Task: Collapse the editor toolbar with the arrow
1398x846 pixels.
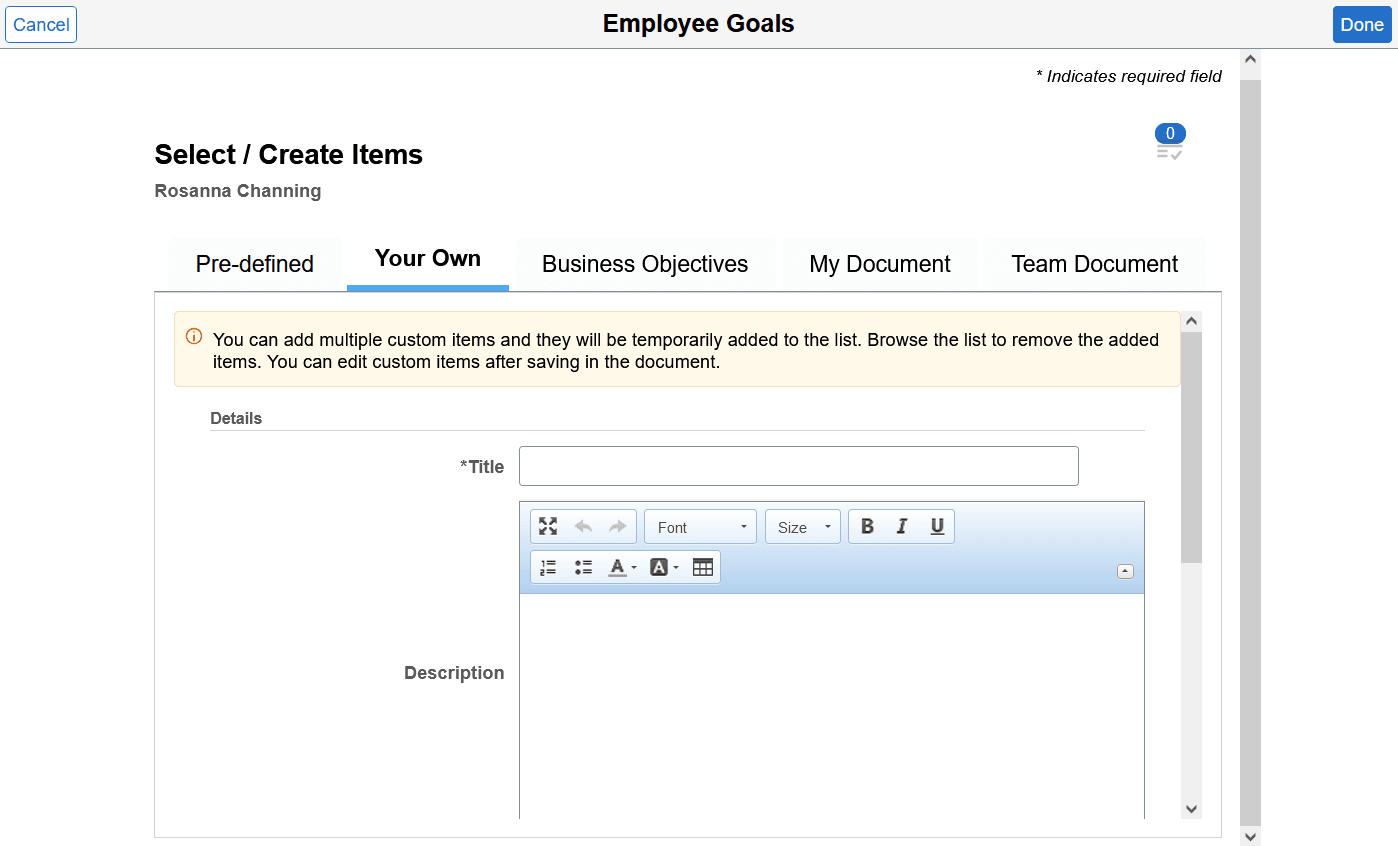Action: click(1125, 570)
